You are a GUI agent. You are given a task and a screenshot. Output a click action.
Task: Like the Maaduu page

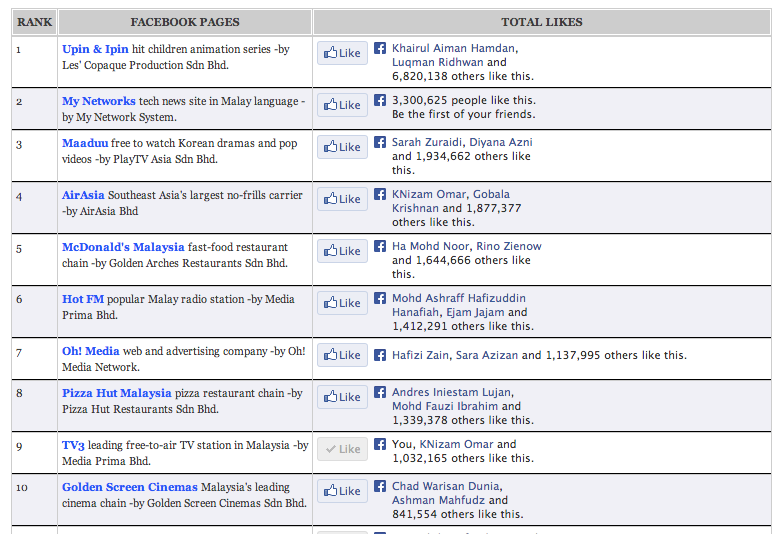[342, 147]
